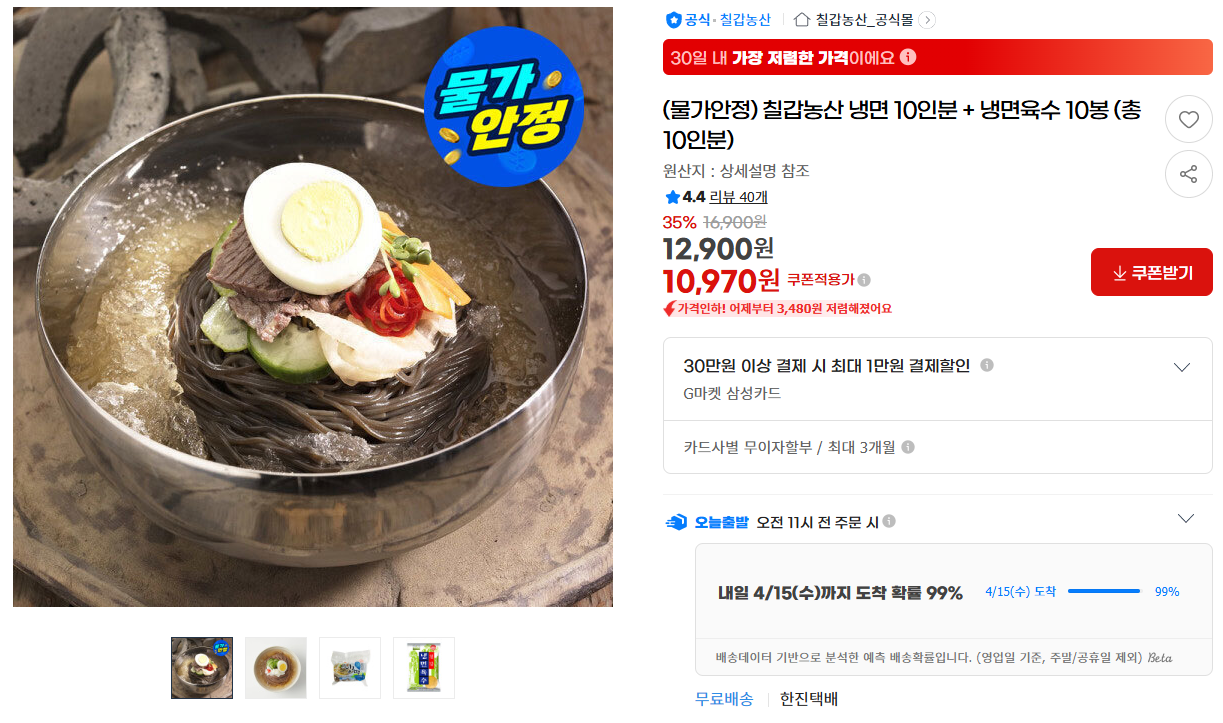Expand the 오늘출발 delivery details chevron
The height and width of the screenshot is (723, 1223).
click(x=1186, y=518)
